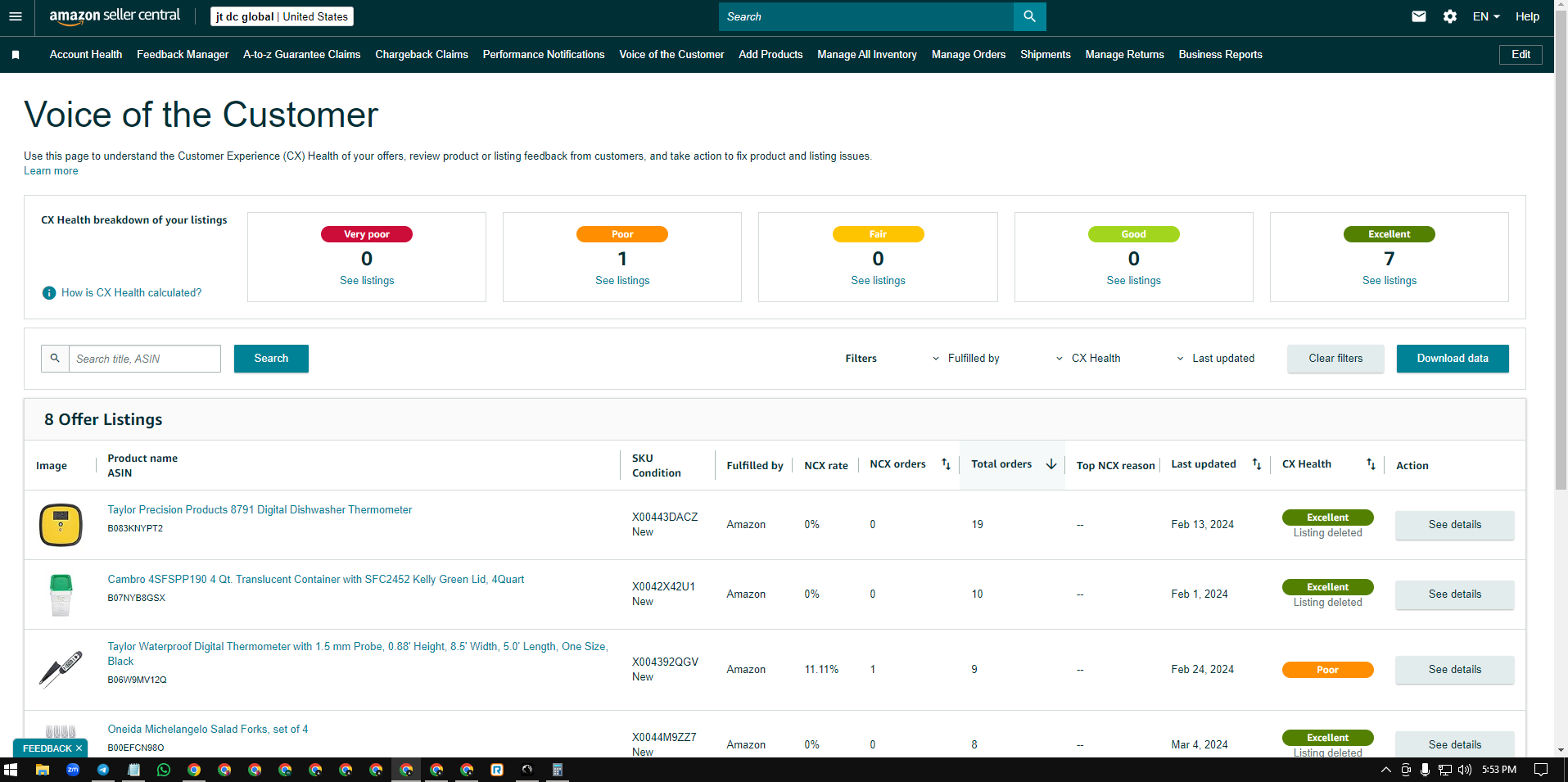Click the magnifier icon next to title search
Viewport: 1568px width, 782px height.
[55, 359]
